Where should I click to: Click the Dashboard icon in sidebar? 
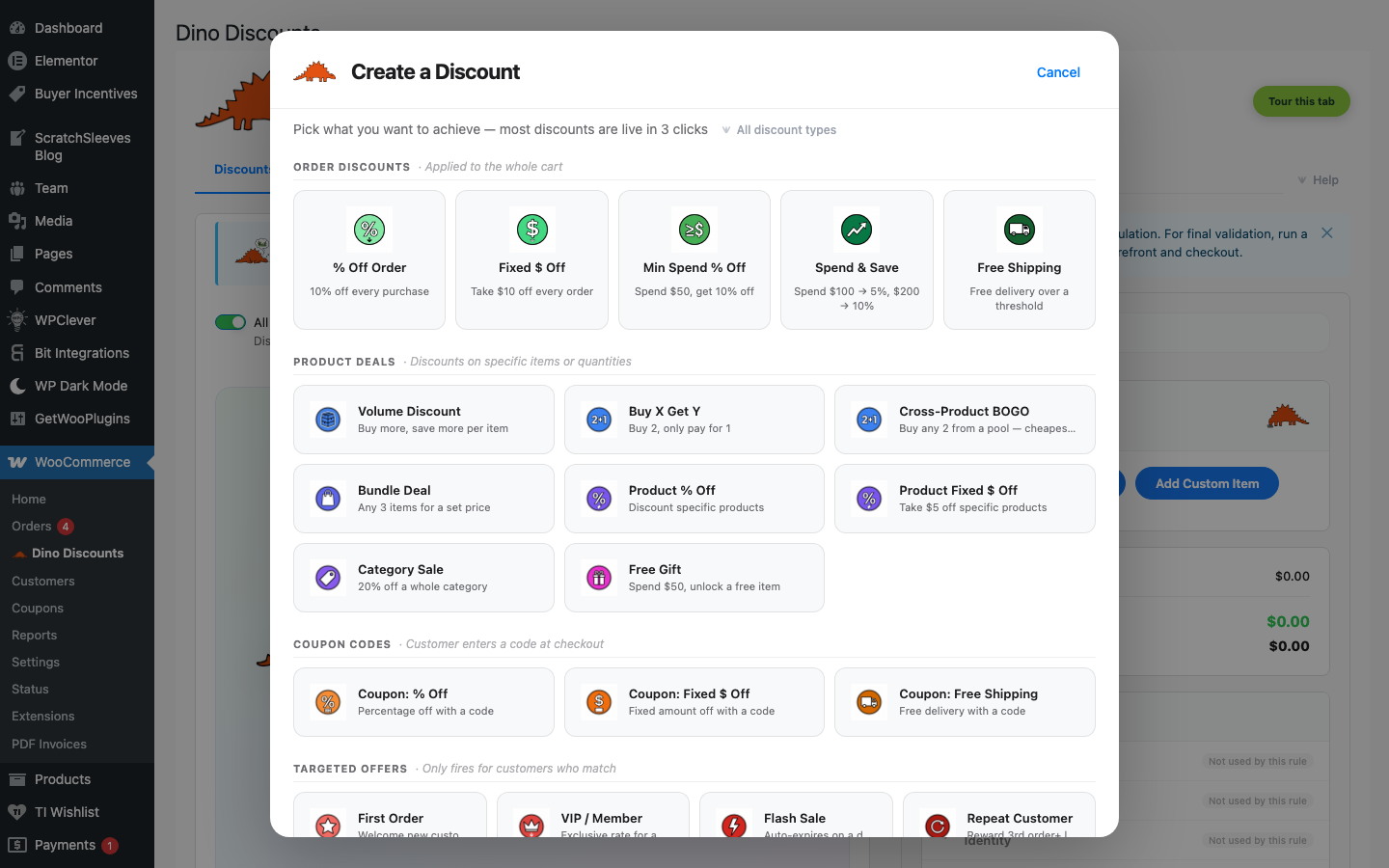pos(17,28)
